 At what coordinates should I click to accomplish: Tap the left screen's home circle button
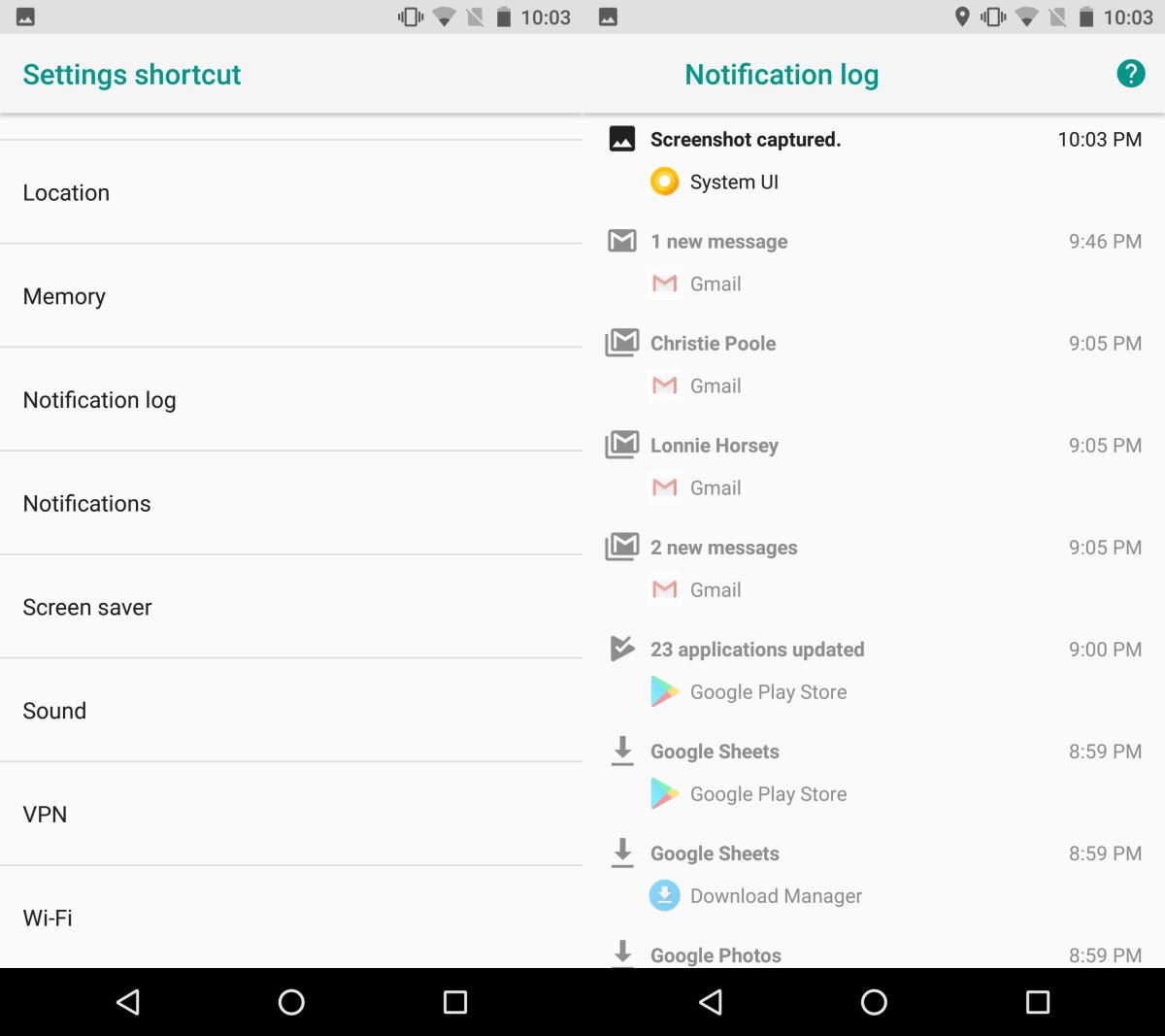(291, 1002)
